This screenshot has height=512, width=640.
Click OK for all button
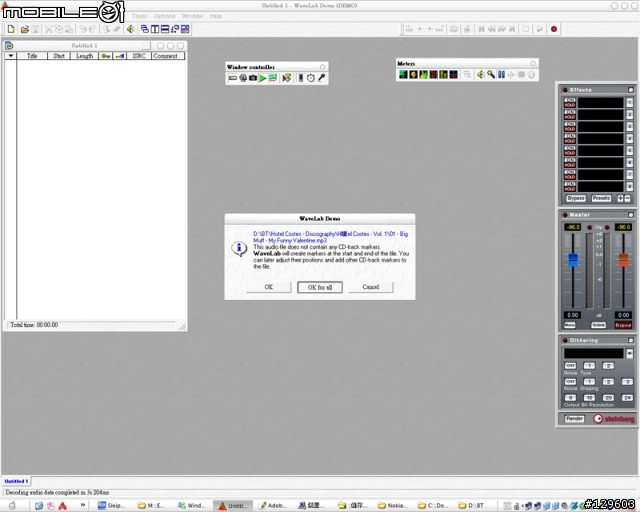tap(320, 287)
